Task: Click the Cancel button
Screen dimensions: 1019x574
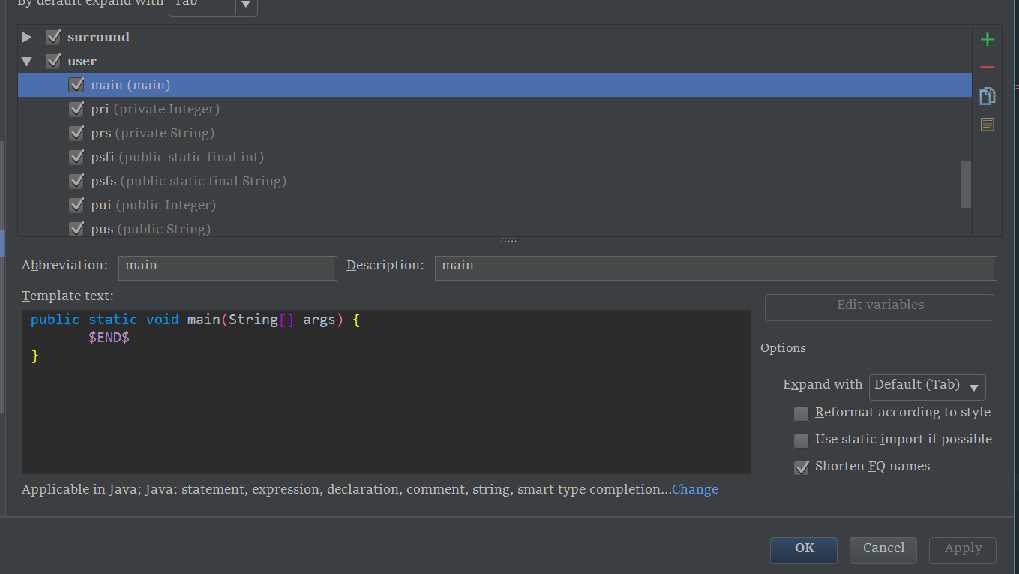Action: pyautogui.click(x=883, y=549)
